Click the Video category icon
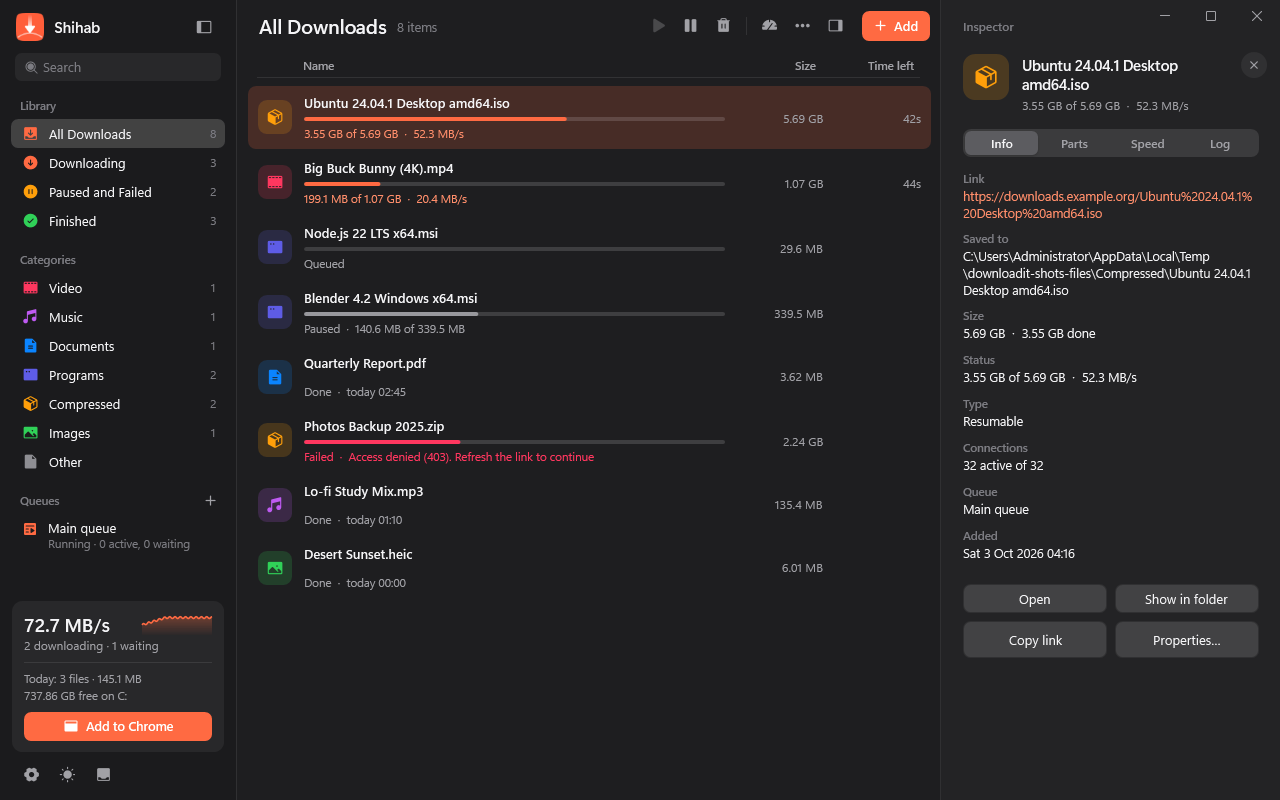The height and width of the screenshot is (800, 1280). click(30, 288)
